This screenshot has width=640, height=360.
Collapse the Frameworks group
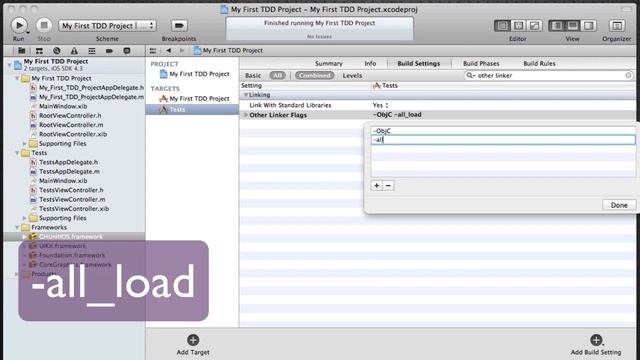point(17,227)
